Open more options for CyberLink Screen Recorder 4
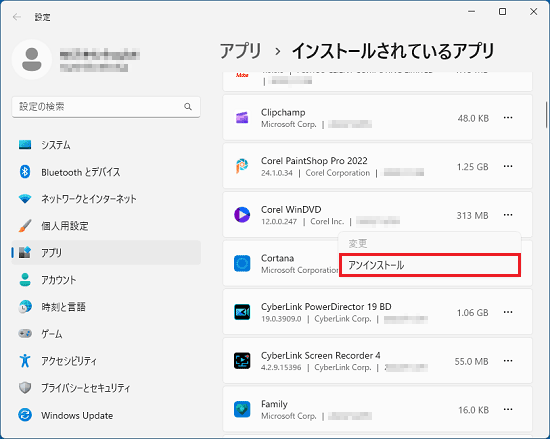This screenshot has width=550, height=439. 508,361
